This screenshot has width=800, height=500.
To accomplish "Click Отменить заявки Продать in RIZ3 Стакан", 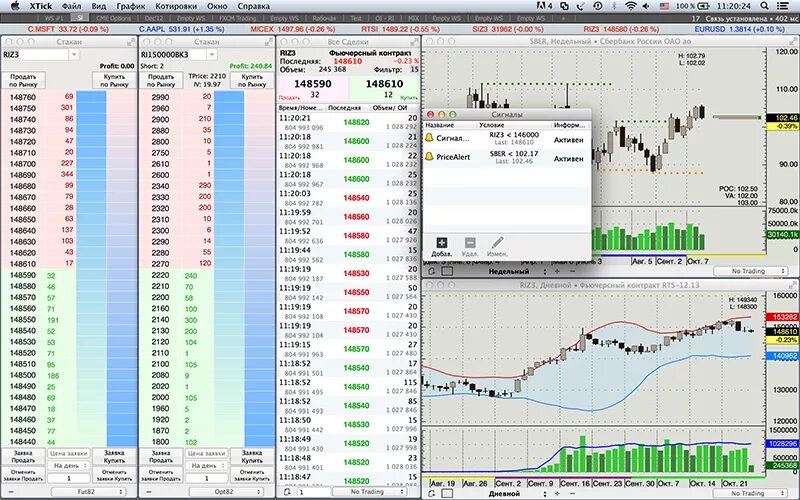I will pyautogui.click(x=23, y=475).
